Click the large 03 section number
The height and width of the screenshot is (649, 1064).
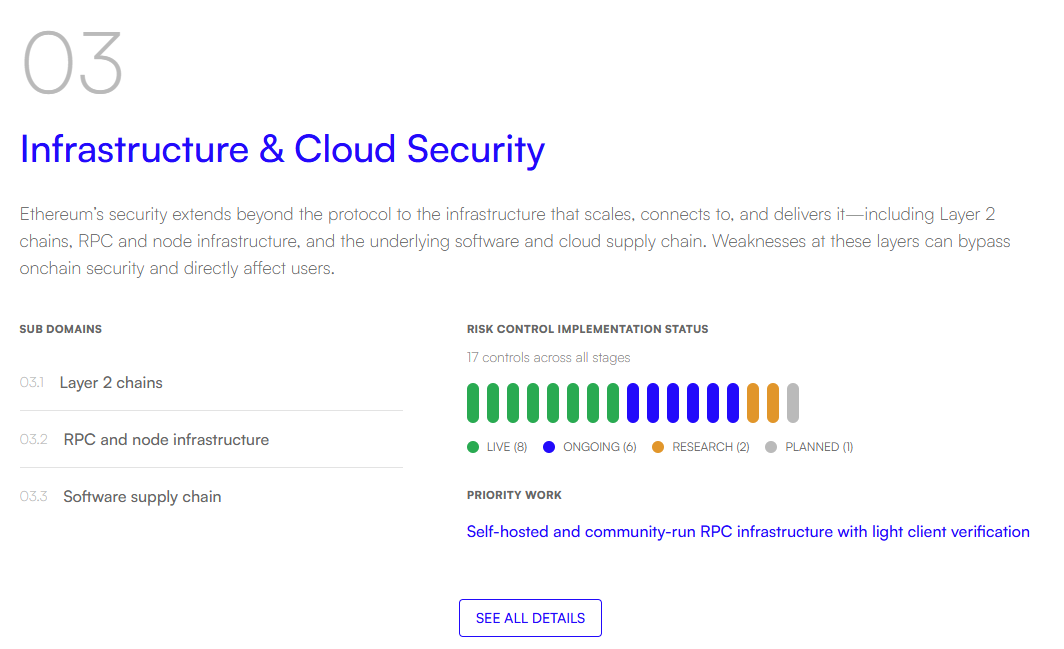[72, 64]
